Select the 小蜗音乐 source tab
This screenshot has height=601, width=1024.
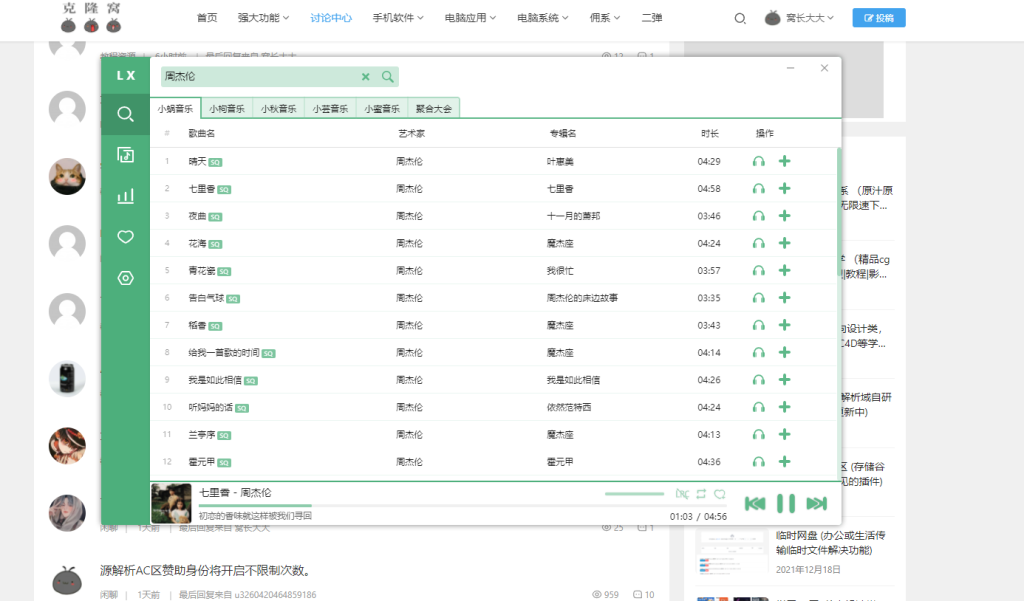[x=175, y=108]
